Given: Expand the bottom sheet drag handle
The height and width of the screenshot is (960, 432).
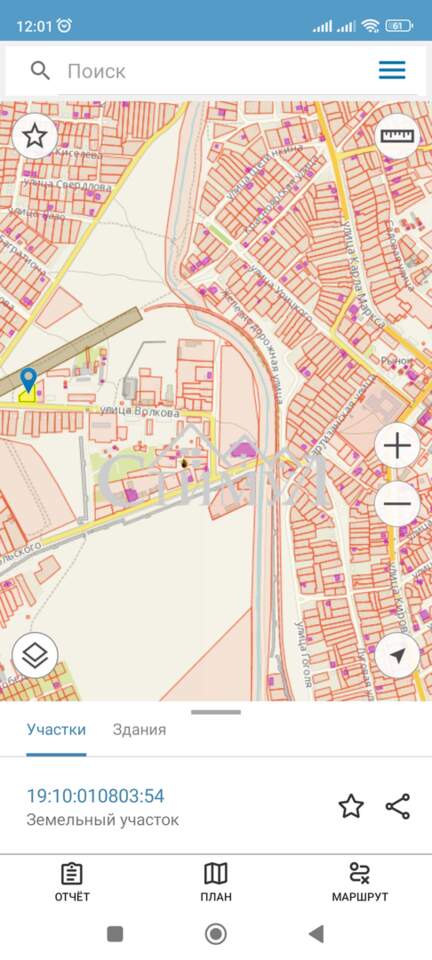Looking at the screenshot, I should point(216,712).
